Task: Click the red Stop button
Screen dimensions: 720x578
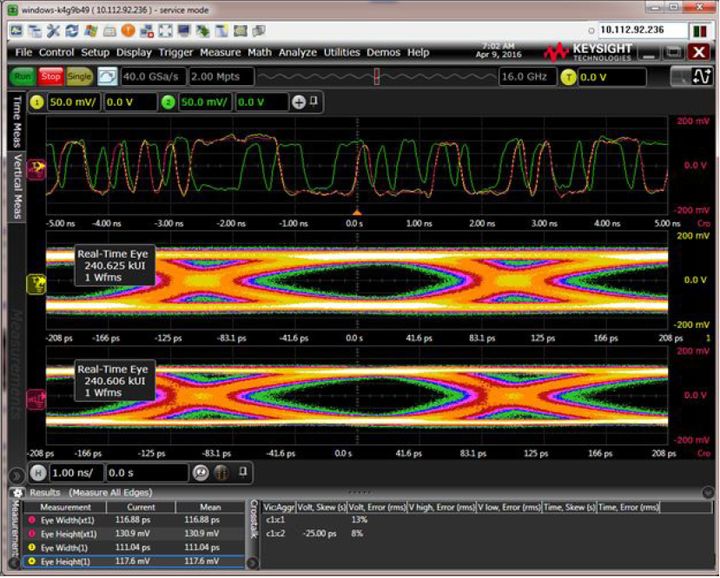Action: [x=51, y=76]
